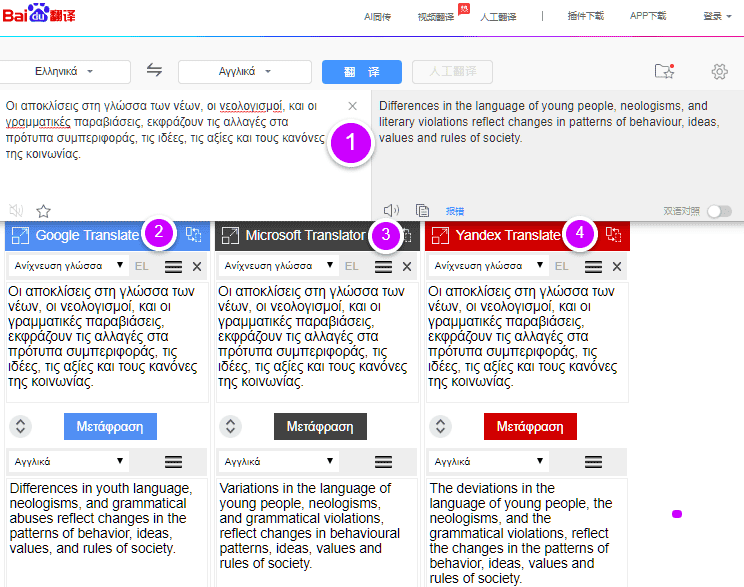
Task: Open Google's Ανίχνευση γλώσσα dropdown
Action: (x=68, y=266)
